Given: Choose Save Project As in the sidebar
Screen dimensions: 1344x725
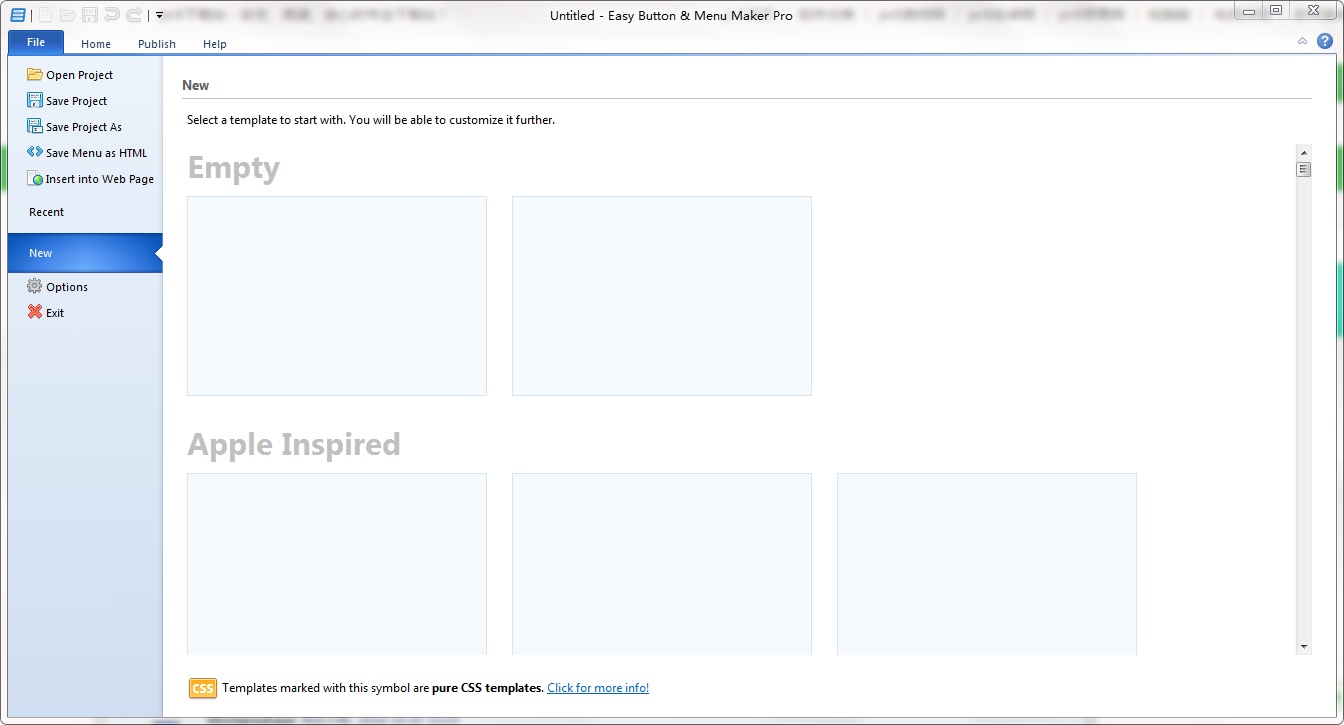Looking at the screenshot, I should 33,126.
